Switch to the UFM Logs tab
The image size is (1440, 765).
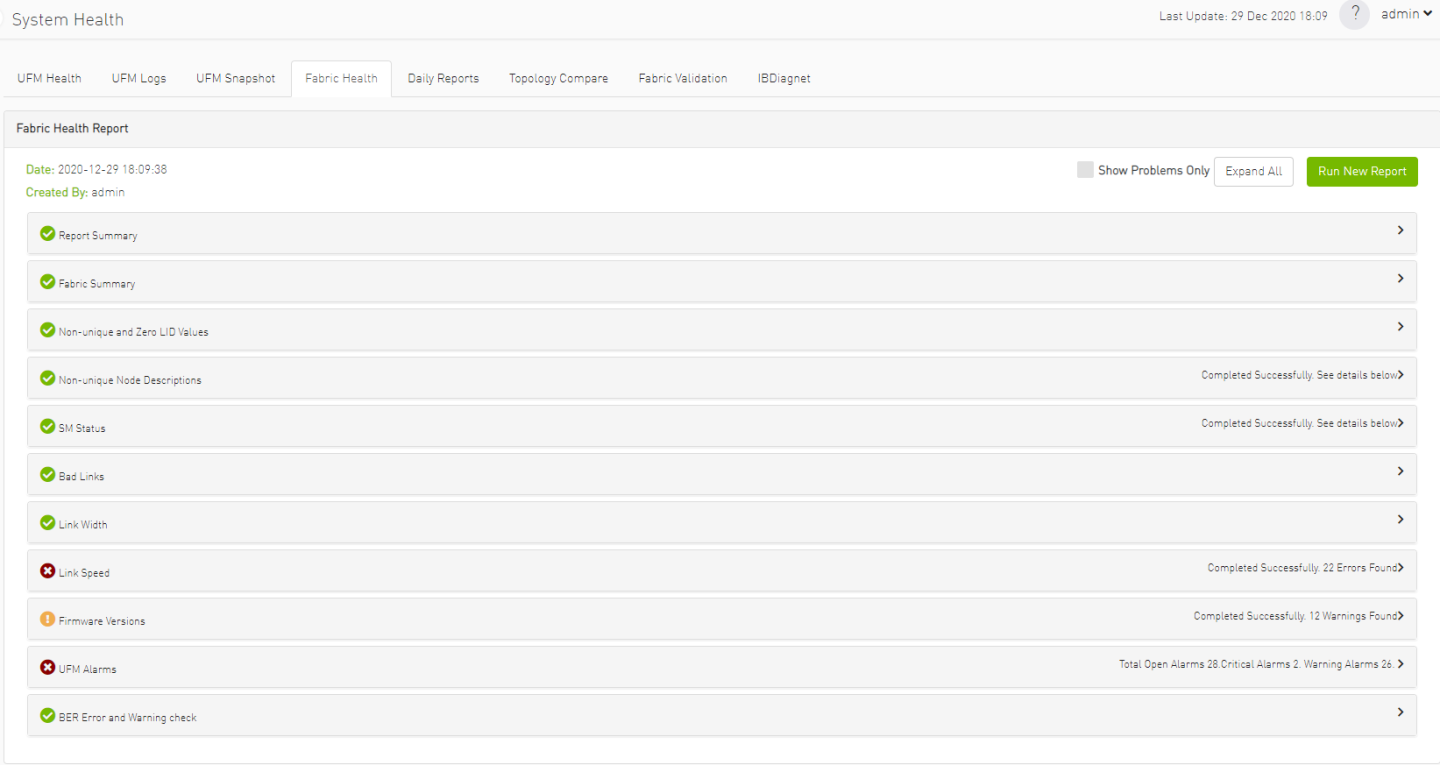139,78
